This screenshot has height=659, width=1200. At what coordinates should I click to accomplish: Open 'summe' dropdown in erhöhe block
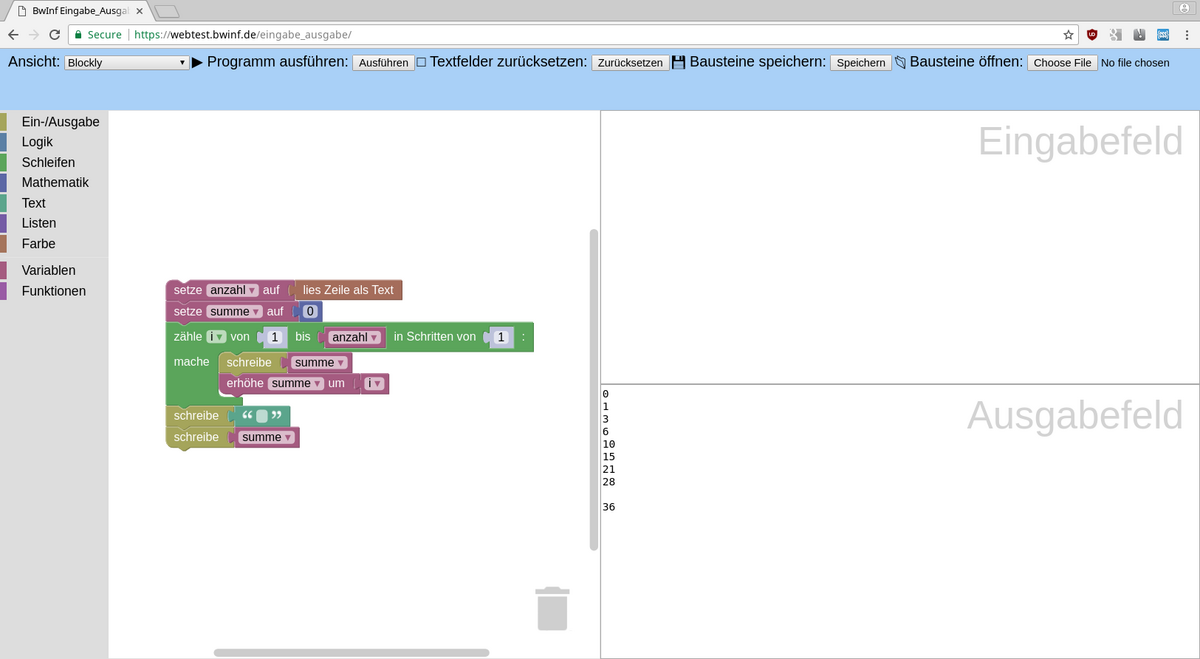tap(296, 383)
